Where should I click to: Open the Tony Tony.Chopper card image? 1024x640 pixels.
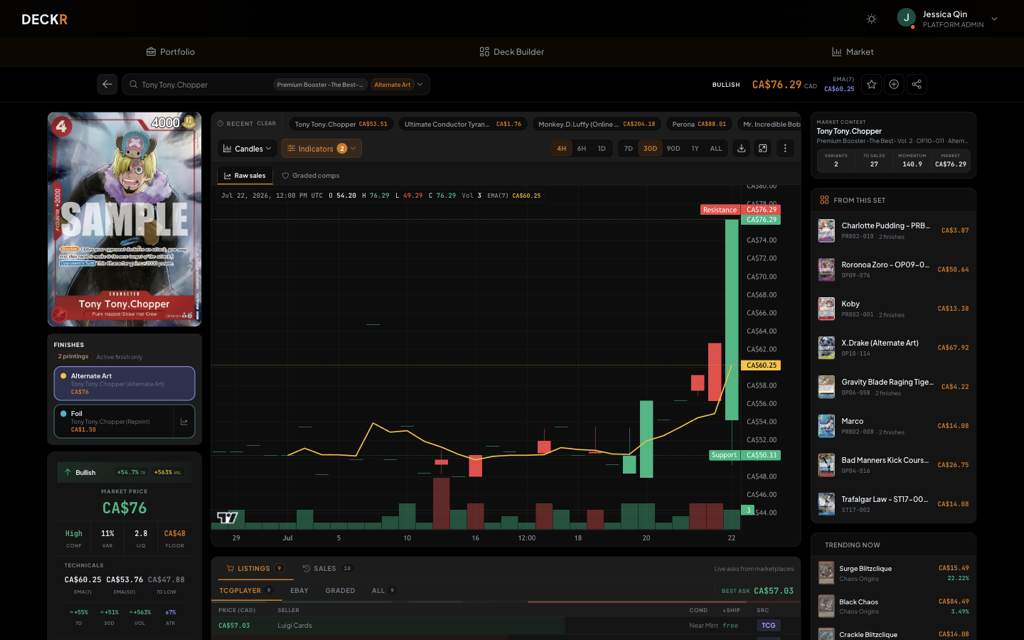(x=124, y=219)
